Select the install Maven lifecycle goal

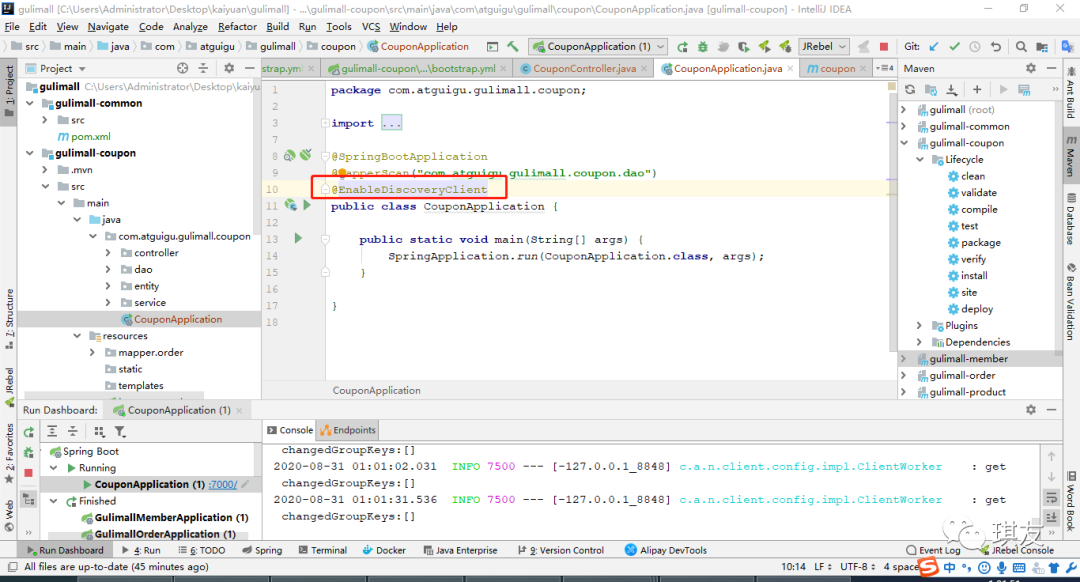tap(973, 276)
